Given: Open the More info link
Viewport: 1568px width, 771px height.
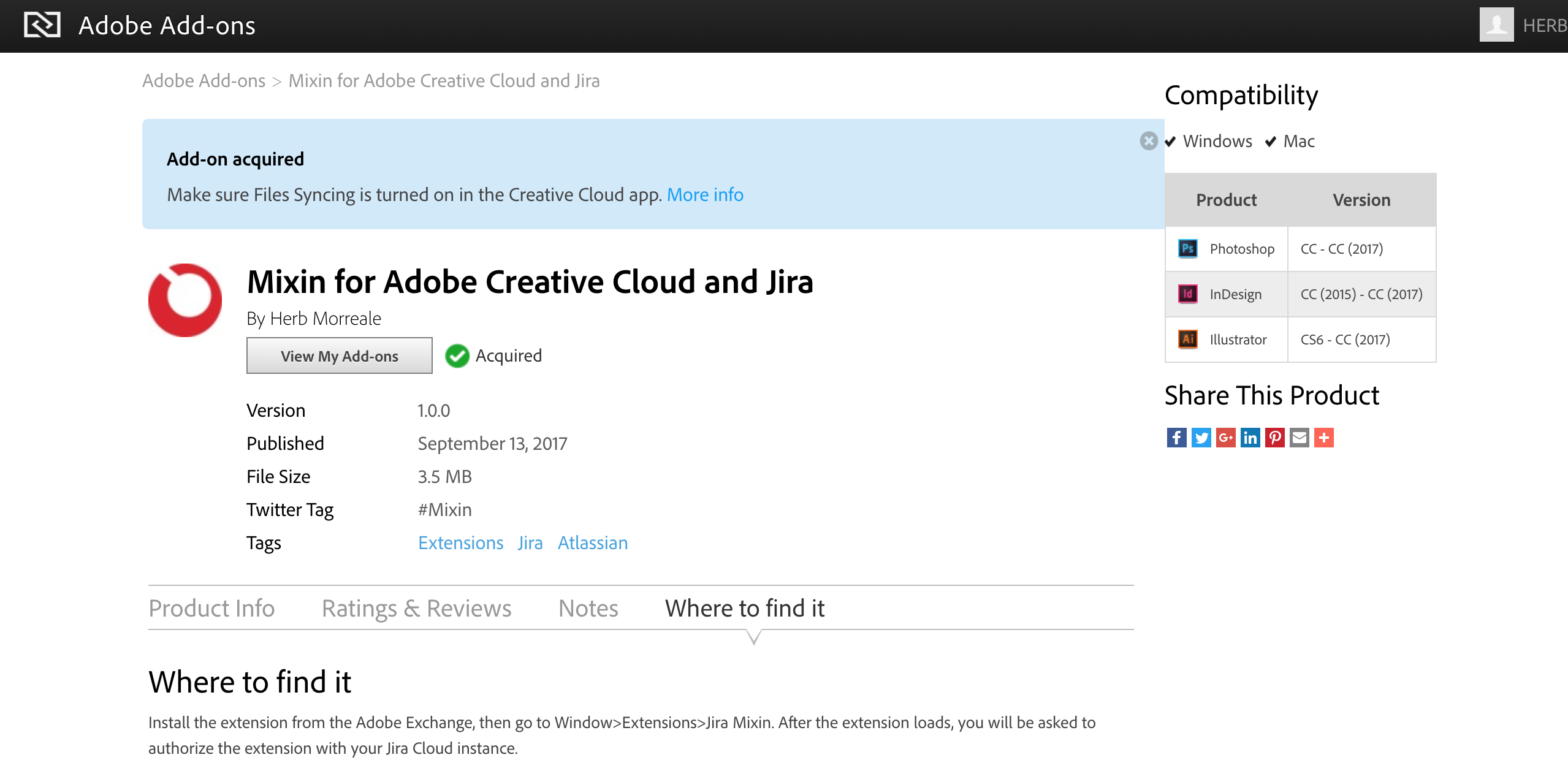Looking at the screenshot, I should (x=705, y=195).
